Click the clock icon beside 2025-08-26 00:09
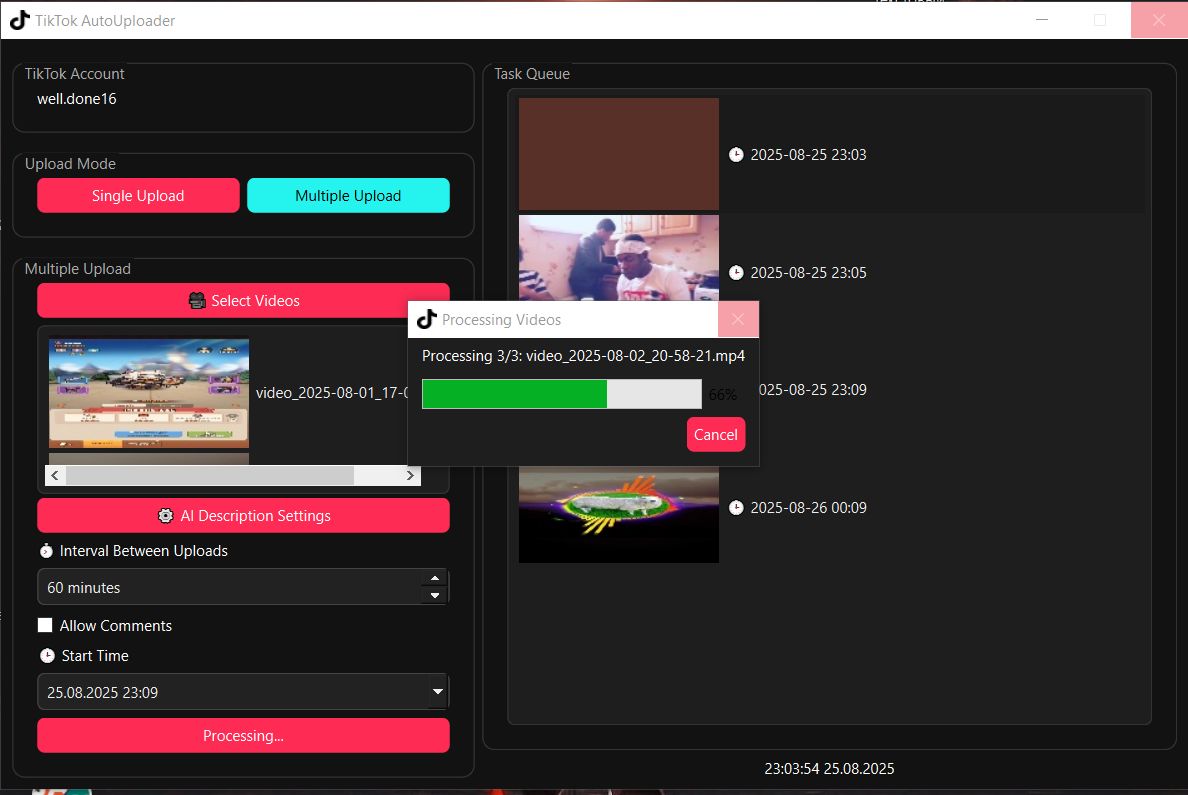The height and width of the screenshot is (795, 1188). [736, 508]
